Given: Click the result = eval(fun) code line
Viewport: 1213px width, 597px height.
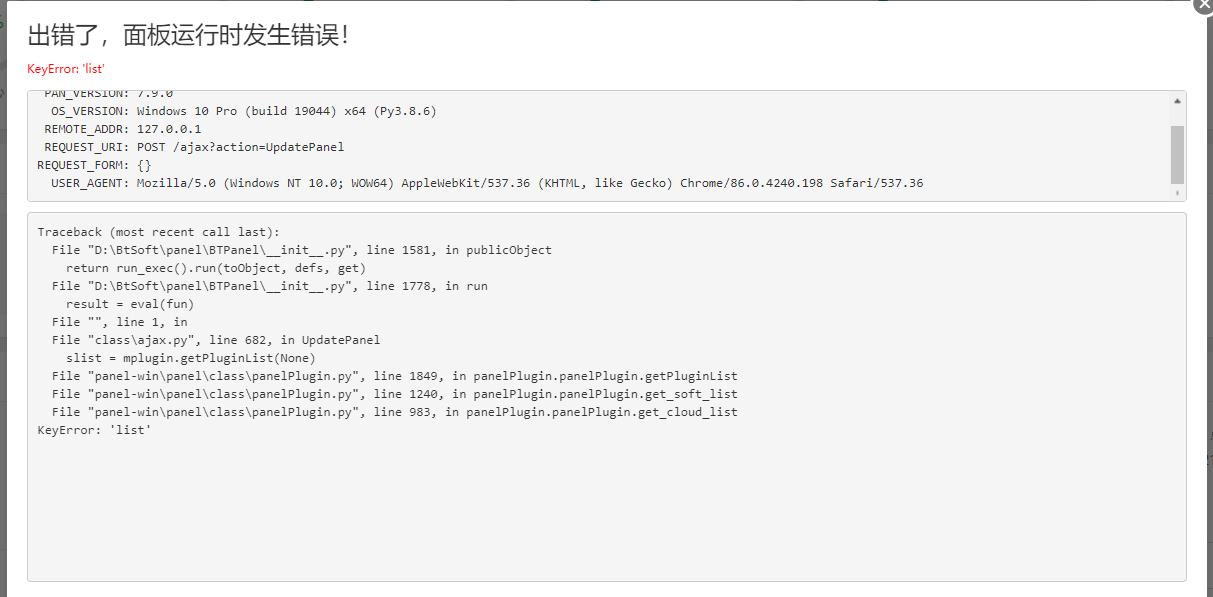Looking at the screenshot, I should click(x=130, y=304).
